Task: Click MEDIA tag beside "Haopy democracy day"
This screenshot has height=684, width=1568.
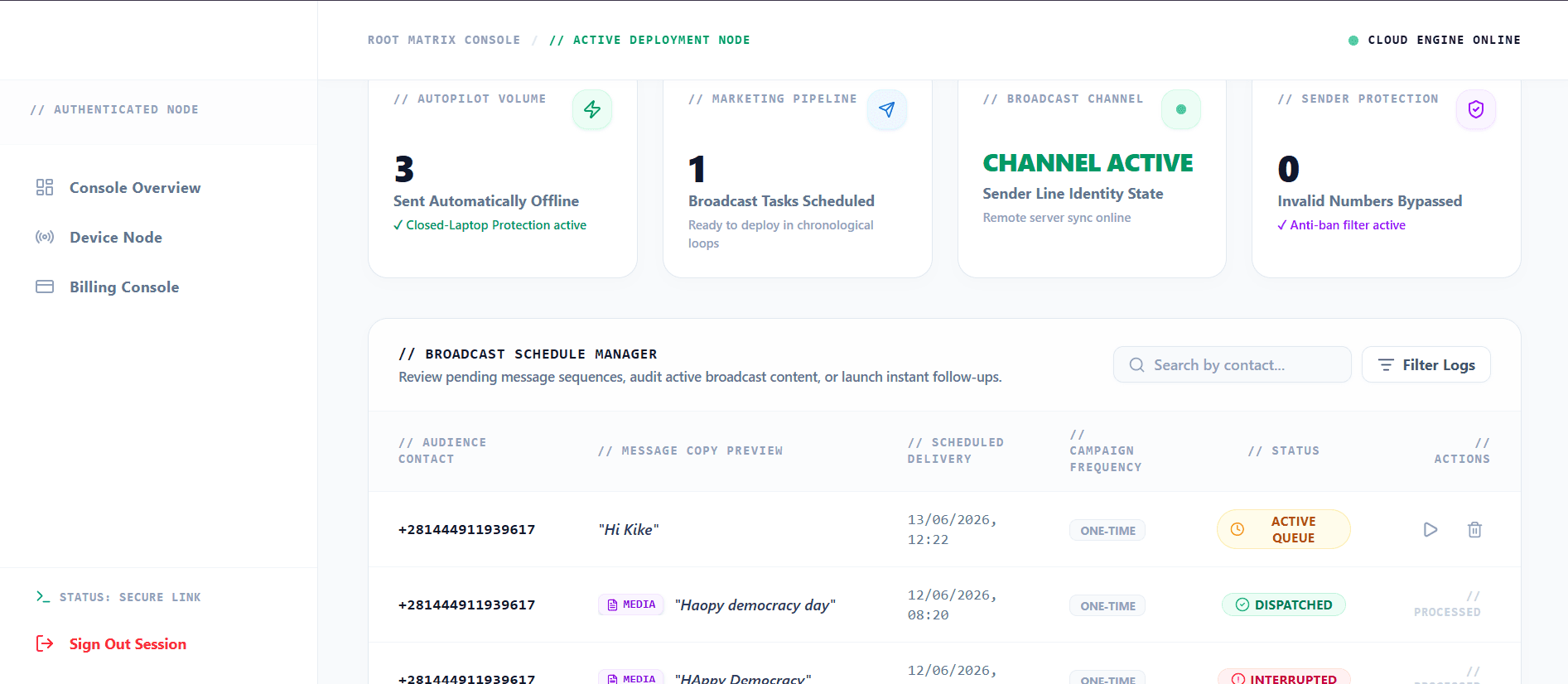Action: [x=631, y=605]
